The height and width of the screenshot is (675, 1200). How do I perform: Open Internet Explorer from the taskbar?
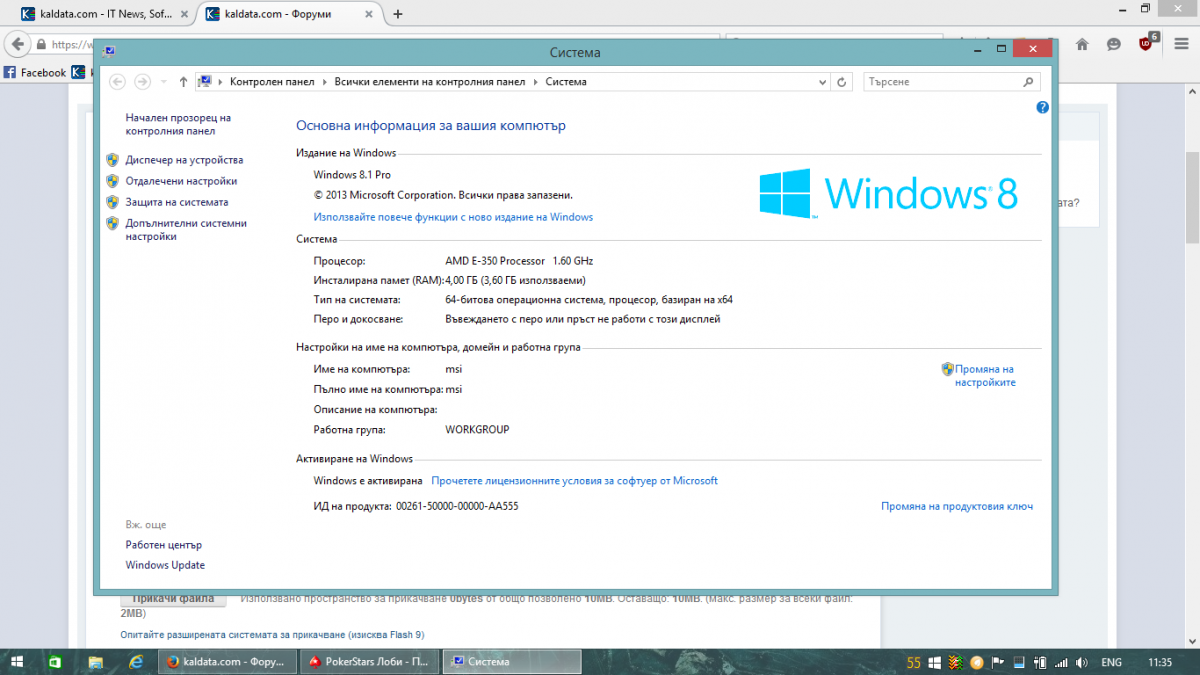134,661
